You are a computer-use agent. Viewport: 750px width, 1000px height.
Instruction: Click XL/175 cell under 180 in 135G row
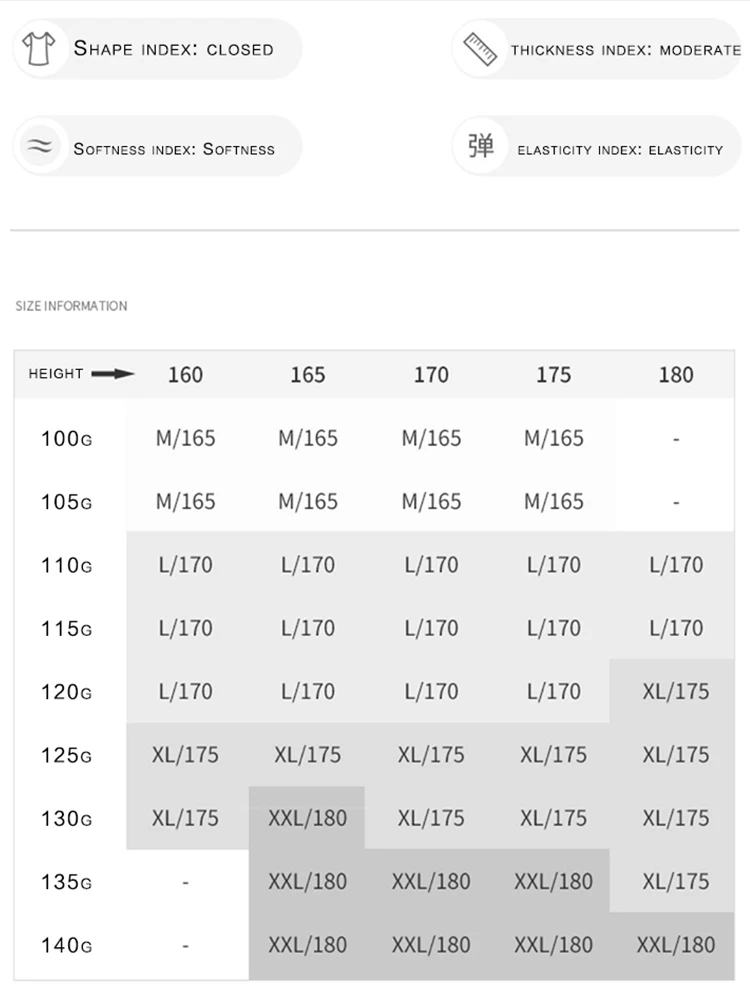coord(676,881)
